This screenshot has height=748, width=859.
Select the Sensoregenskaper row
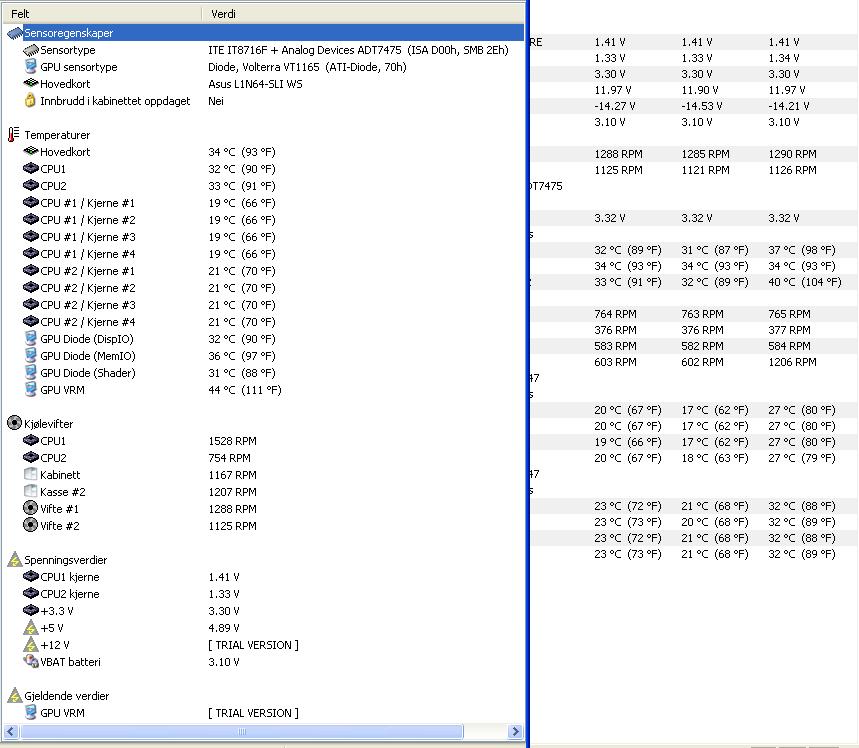[x=273, y=33]
